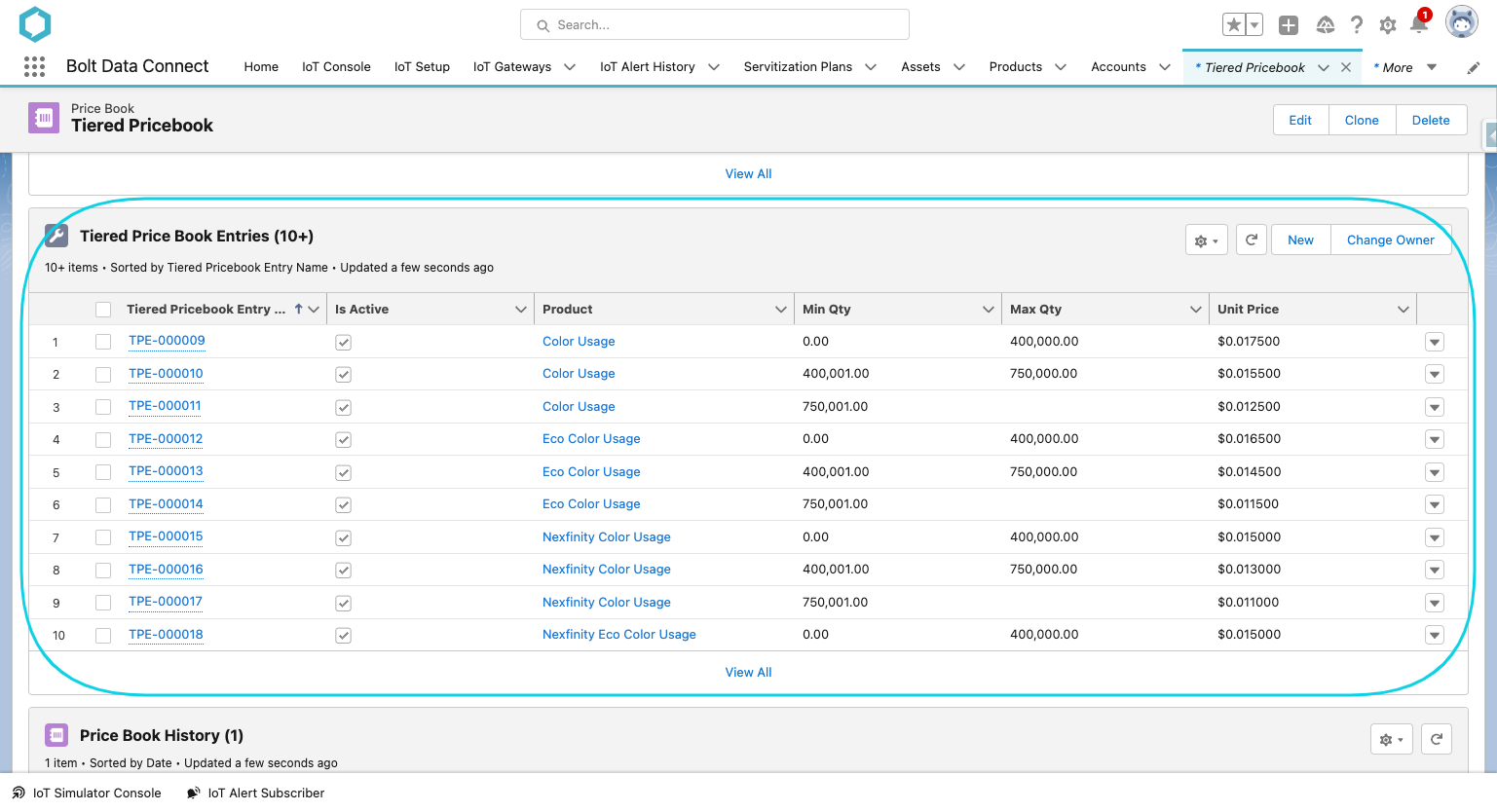Click into the global Search field
Image resolution: width=1497 pixels, height=812 pixels.
pos(715,25)
